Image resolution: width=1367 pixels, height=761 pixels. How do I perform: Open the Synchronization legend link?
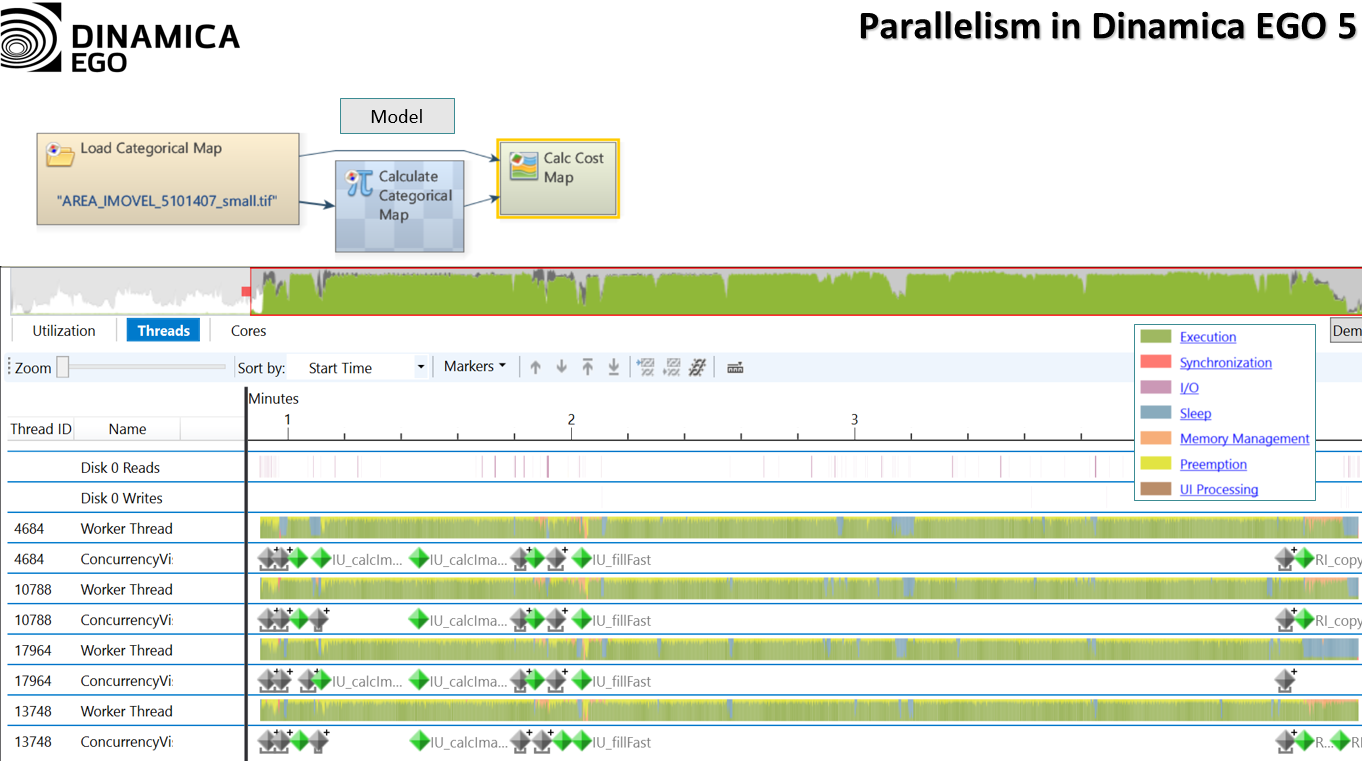pos(1225,363)
